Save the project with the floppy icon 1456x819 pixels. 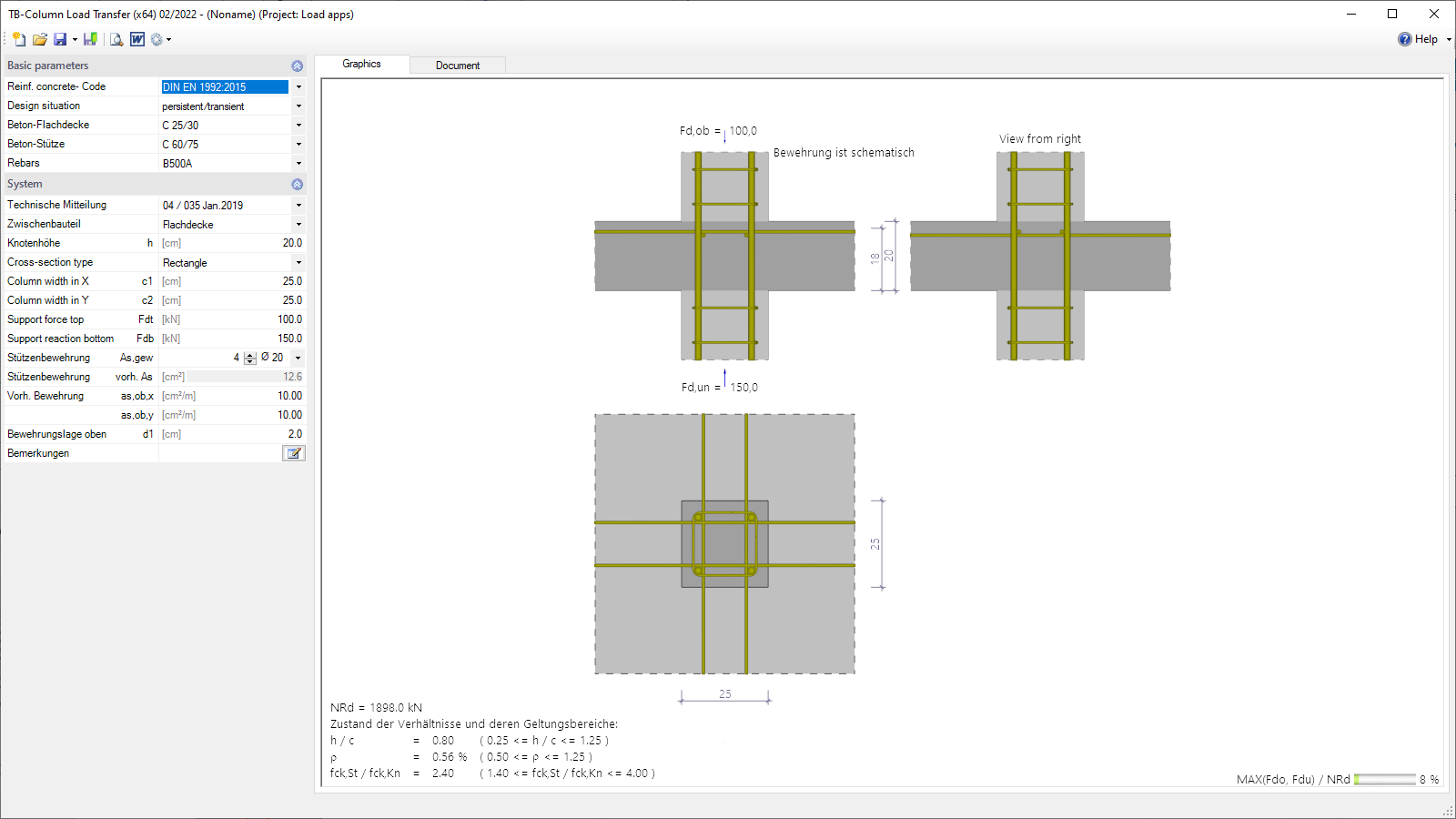click(x=60, y=39)
